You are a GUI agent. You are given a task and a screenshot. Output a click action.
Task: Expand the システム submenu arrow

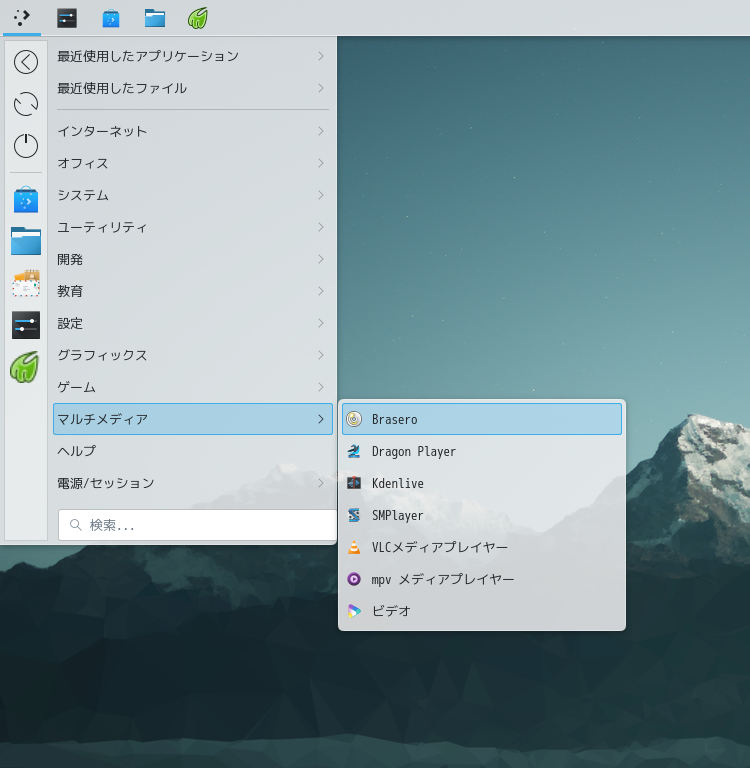point(321,195)
